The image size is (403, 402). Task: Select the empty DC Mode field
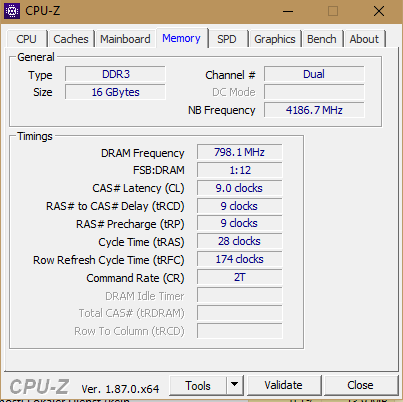pyautogui.click(x=314, y=92)
